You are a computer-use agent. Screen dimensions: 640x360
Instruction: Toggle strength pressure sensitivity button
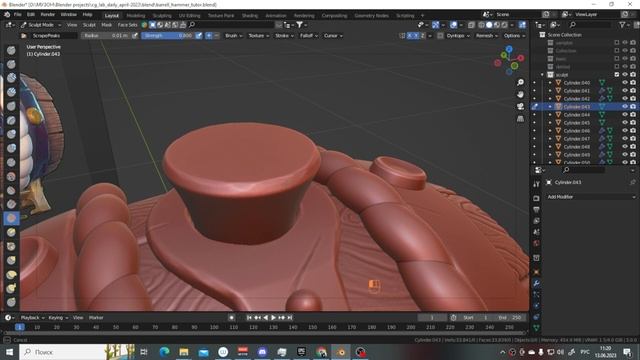tap(198, 36)
